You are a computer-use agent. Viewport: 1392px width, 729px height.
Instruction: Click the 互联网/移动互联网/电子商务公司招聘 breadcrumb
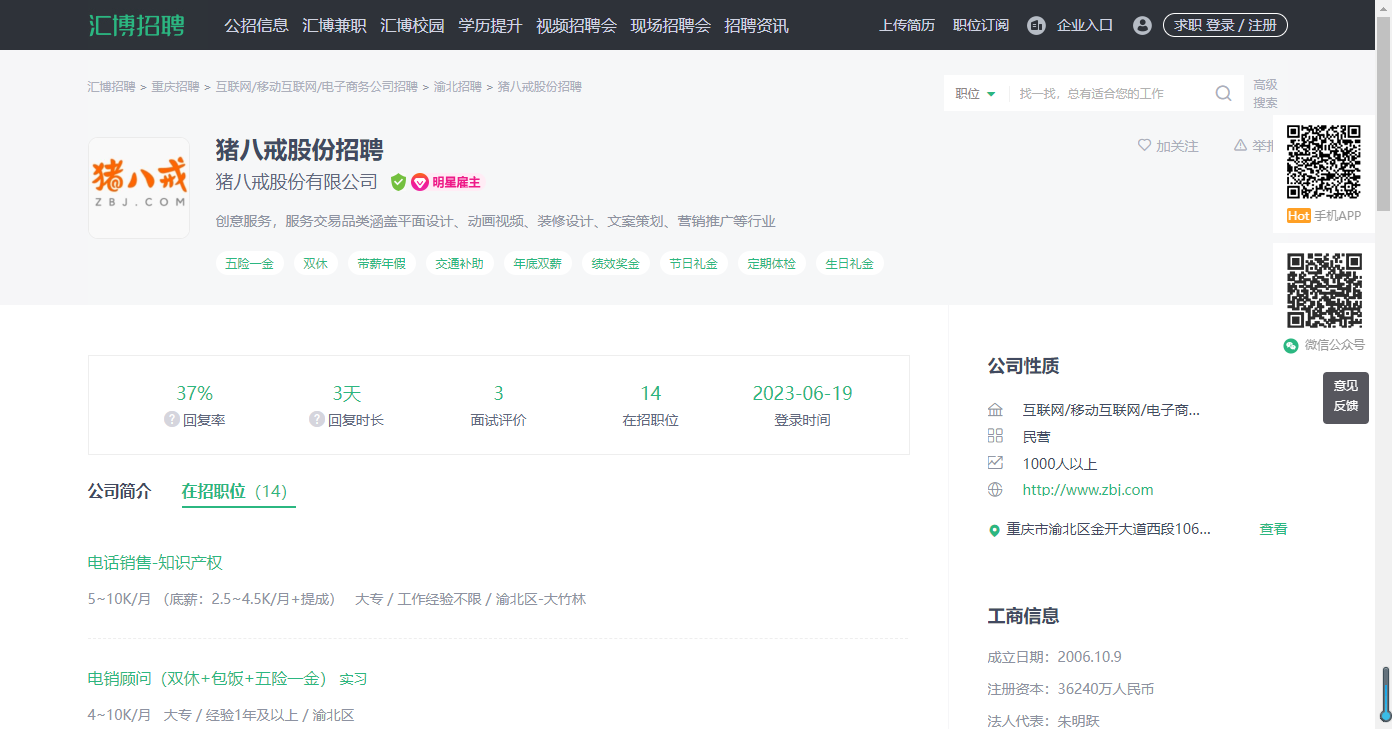tap(317, 87)
